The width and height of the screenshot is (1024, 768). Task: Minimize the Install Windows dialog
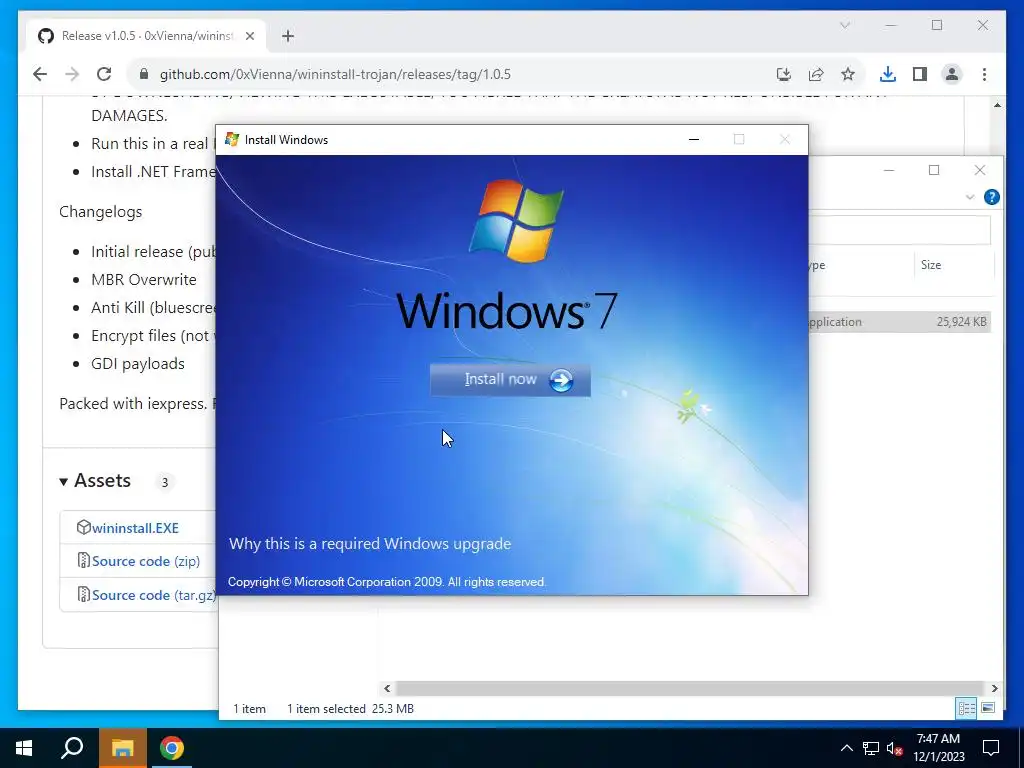pyautogui.click(x=694, y=139)
